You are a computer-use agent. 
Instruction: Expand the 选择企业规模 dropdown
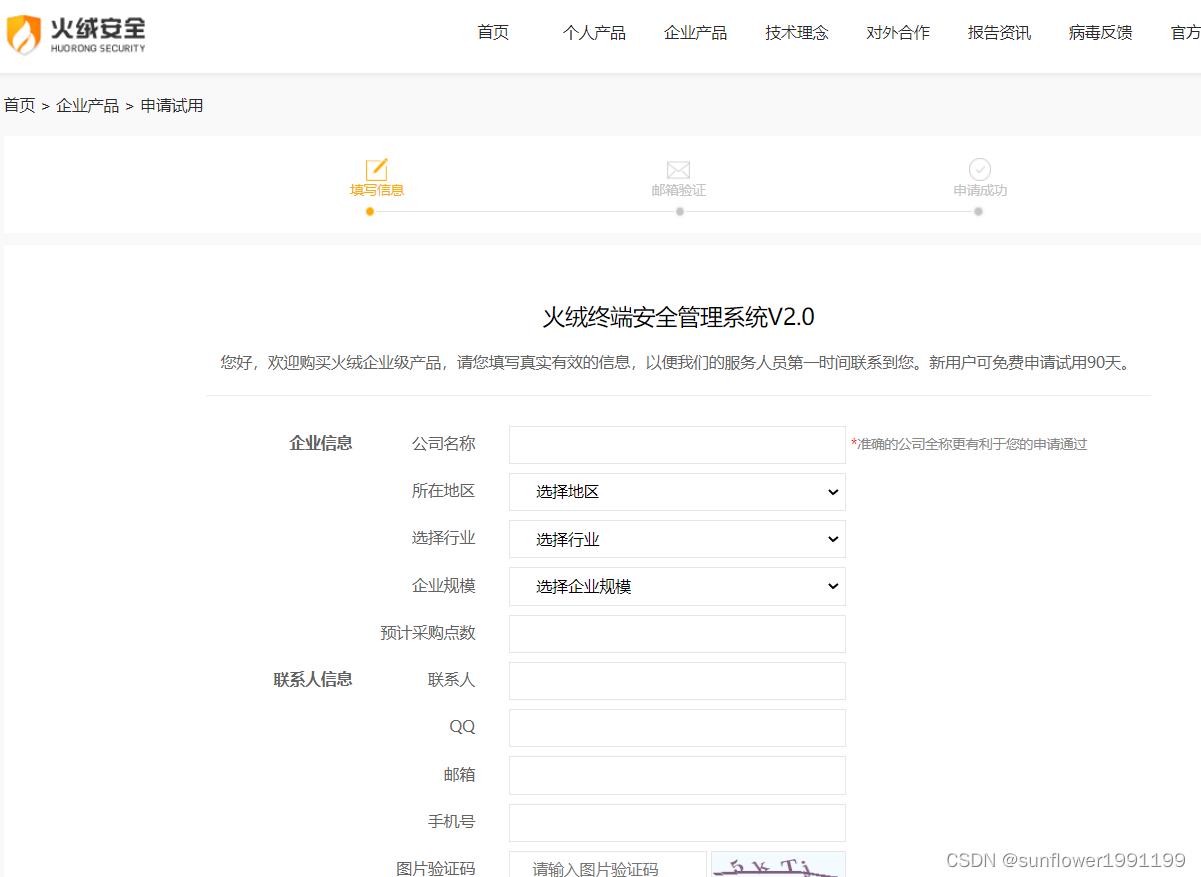pyautogui.click(x=677, y=586)
